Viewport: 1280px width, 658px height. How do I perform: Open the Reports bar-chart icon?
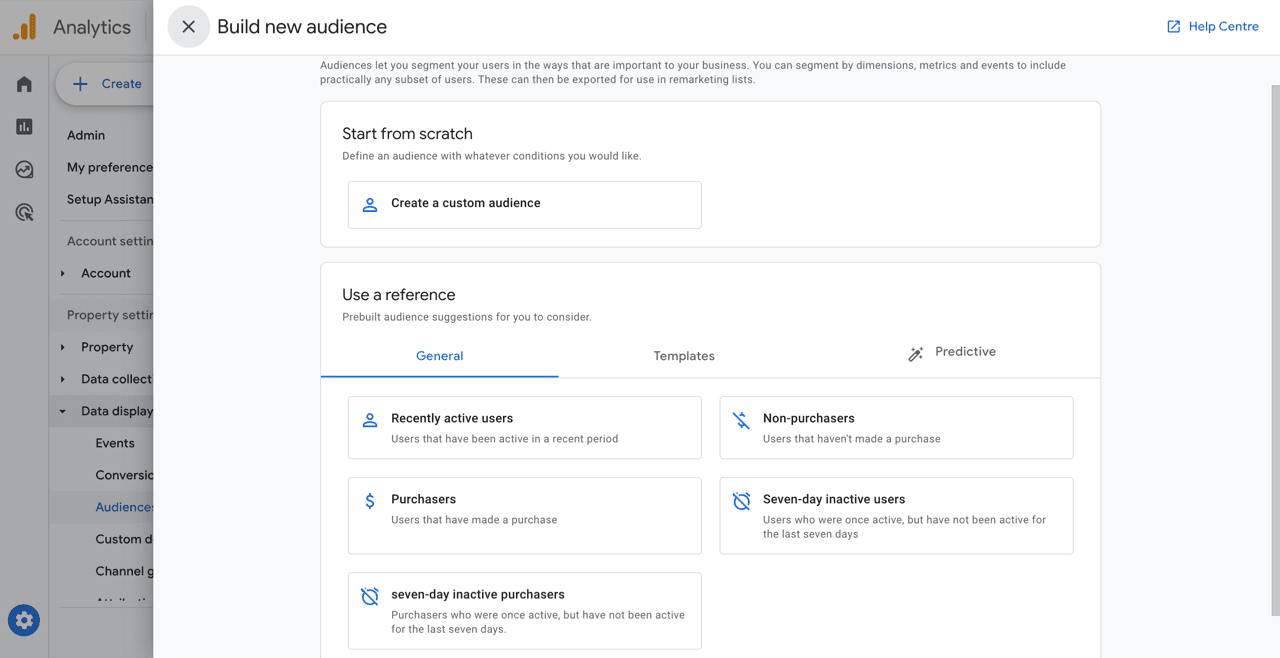click(x=24, y=127)
